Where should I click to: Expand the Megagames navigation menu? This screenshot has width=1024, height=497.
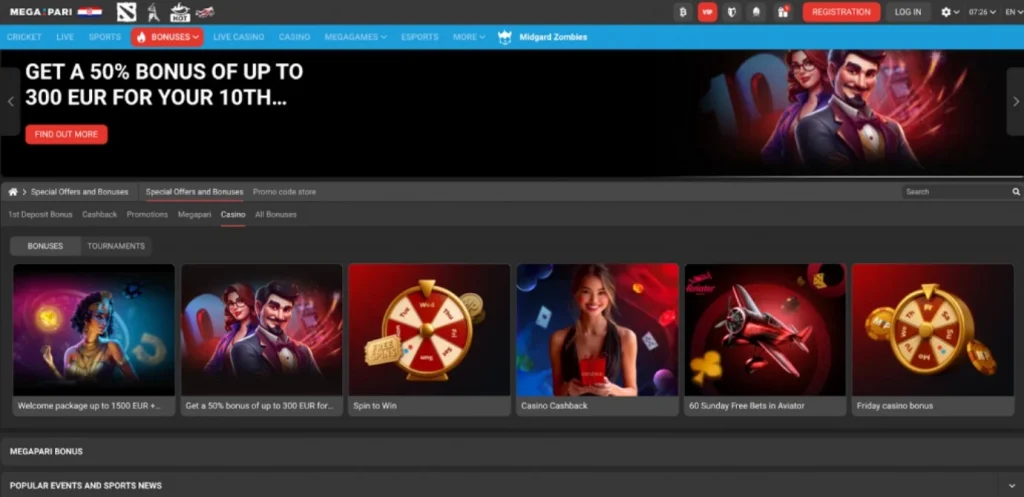[x=355, y=37]
